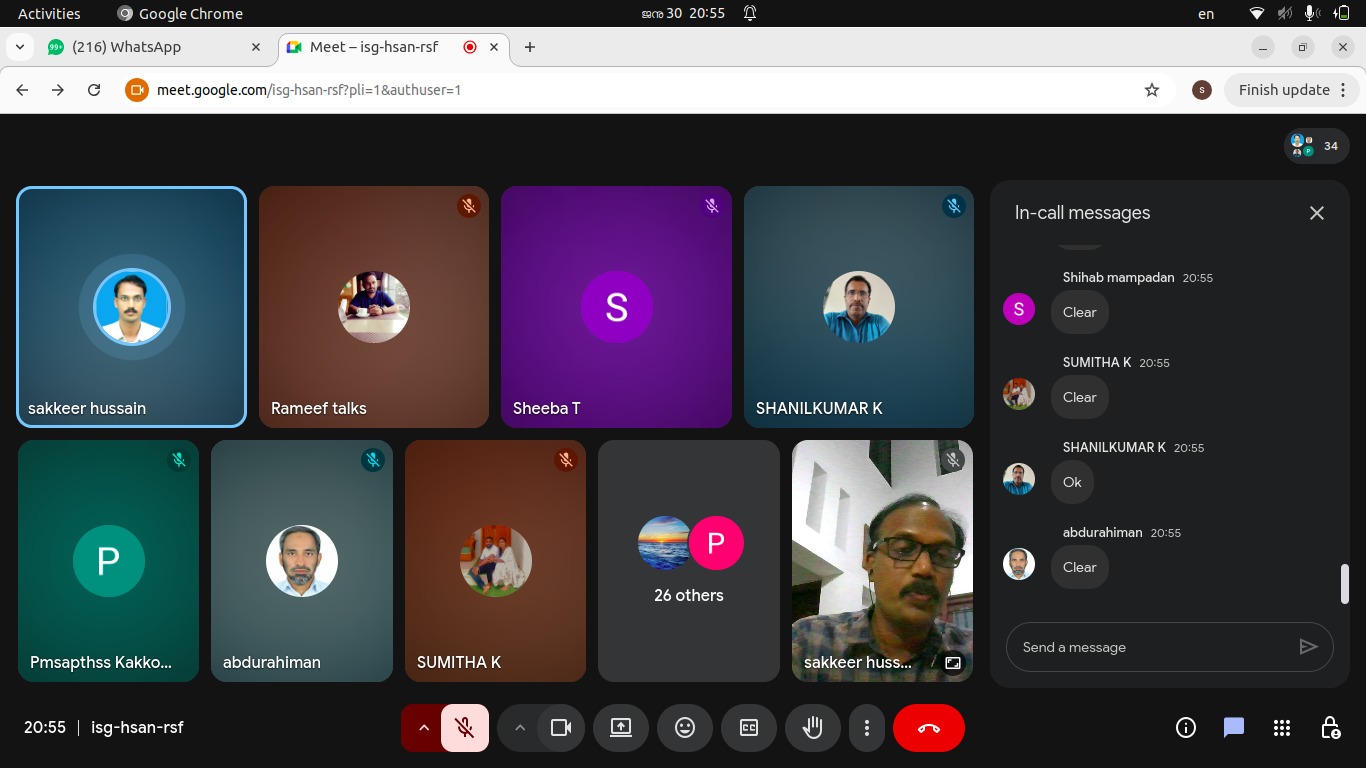Toggle the camera on or off
Screen dimensions: 1366x768
(561, 728)
